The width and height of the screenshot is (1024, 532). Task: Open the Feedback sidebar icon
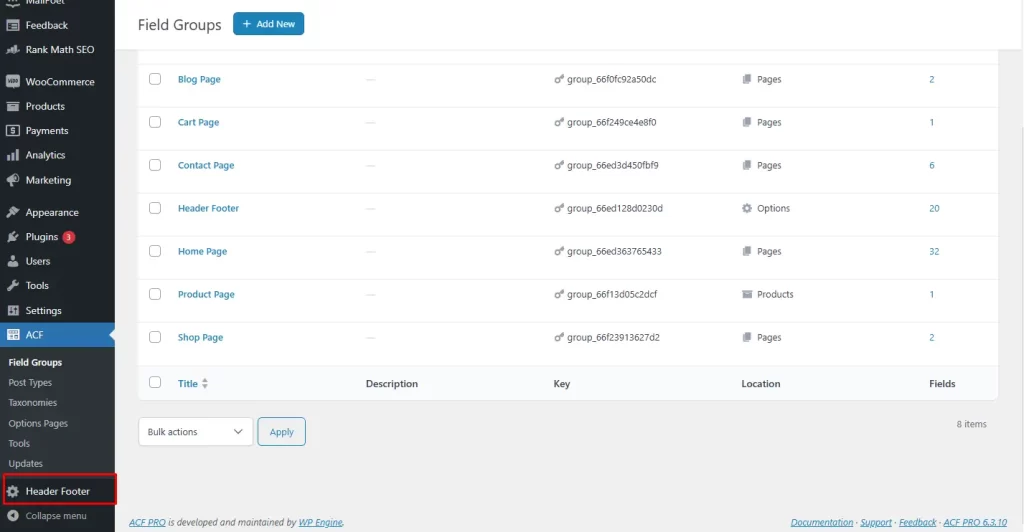coord(12,25)
